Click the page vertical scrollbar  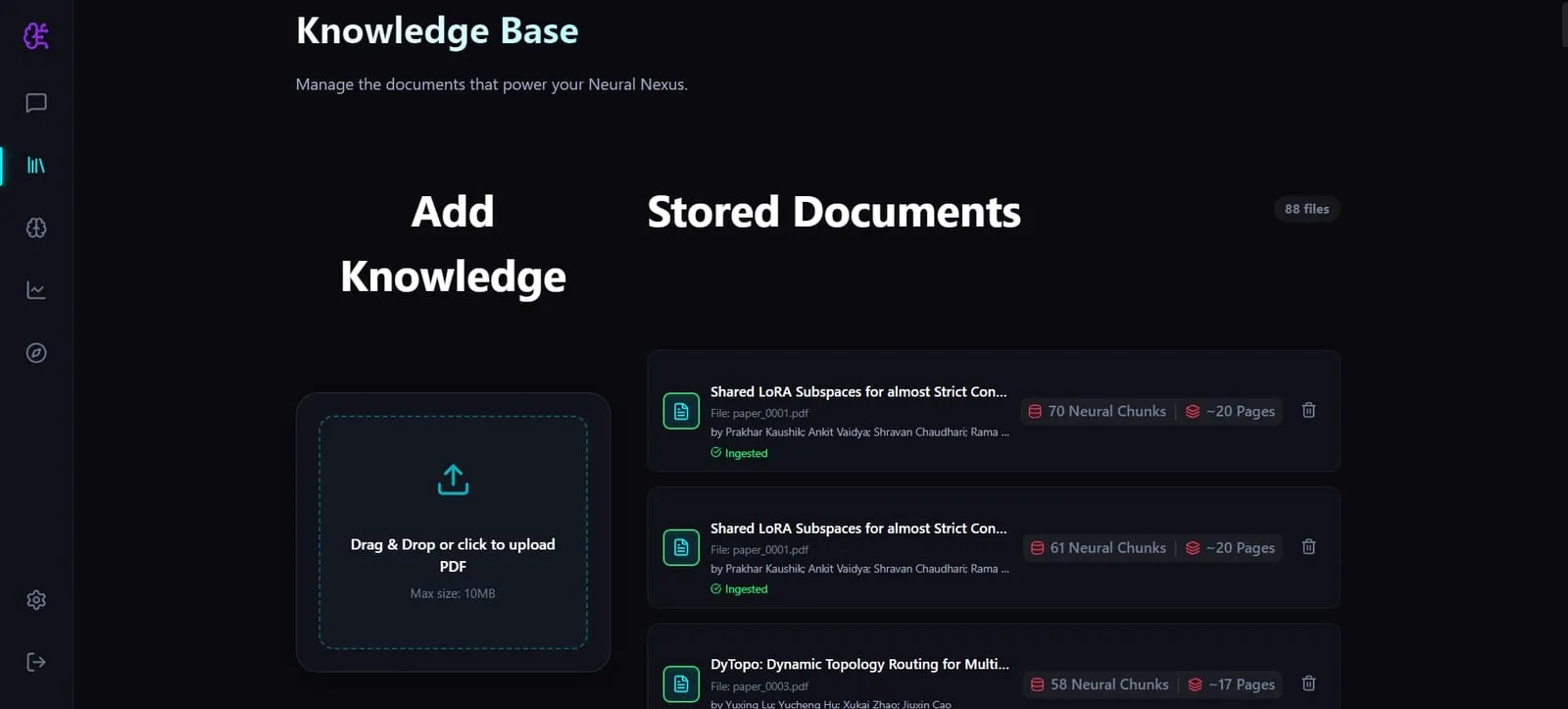(1564, 24)
